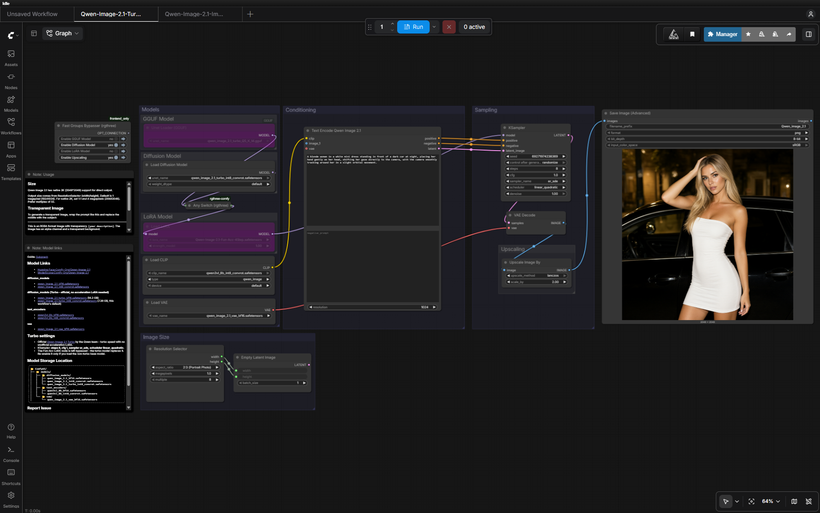
Task: Open the Models sidebar panel
Action: [x=11, y=103]
